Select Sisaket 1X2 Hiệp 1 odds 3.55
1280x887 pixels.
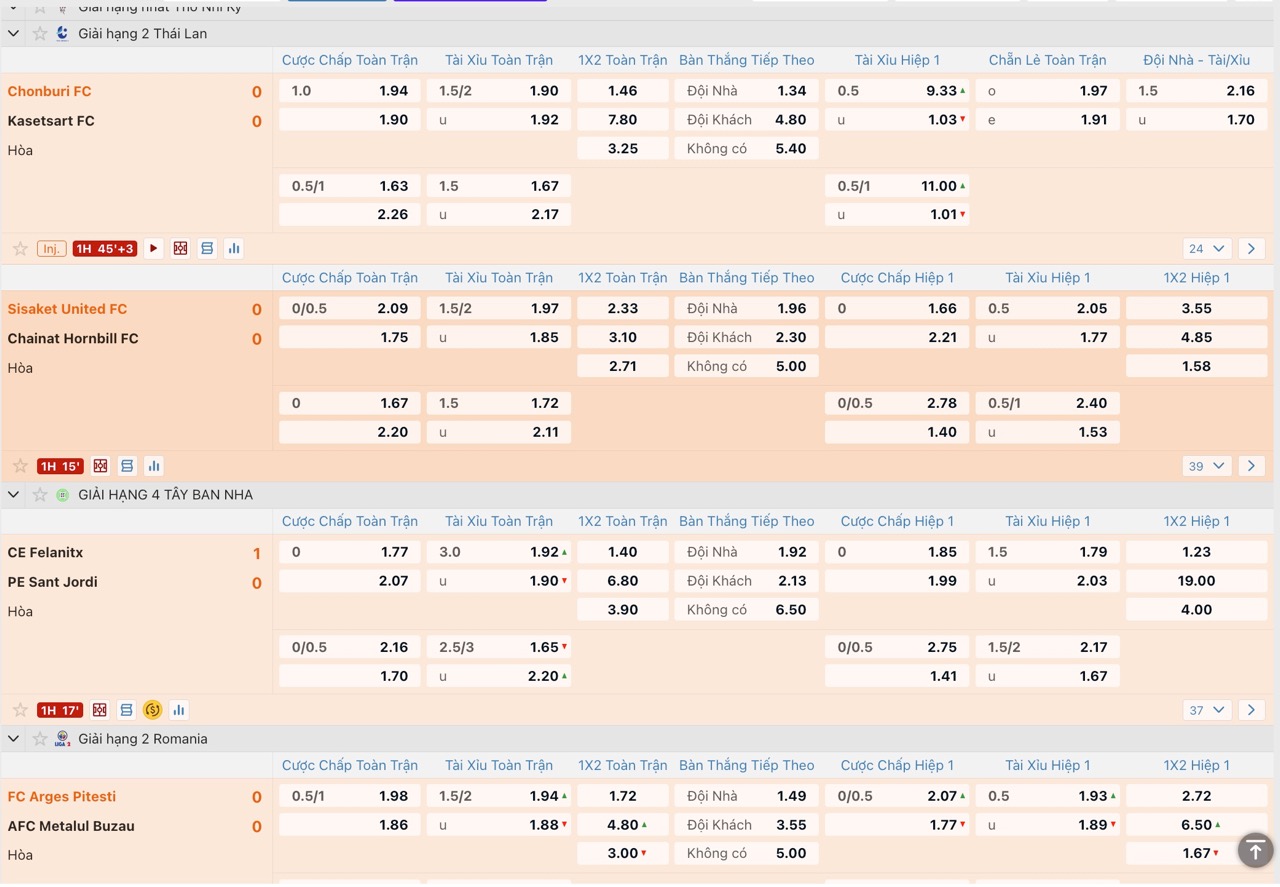[1197, 309]
